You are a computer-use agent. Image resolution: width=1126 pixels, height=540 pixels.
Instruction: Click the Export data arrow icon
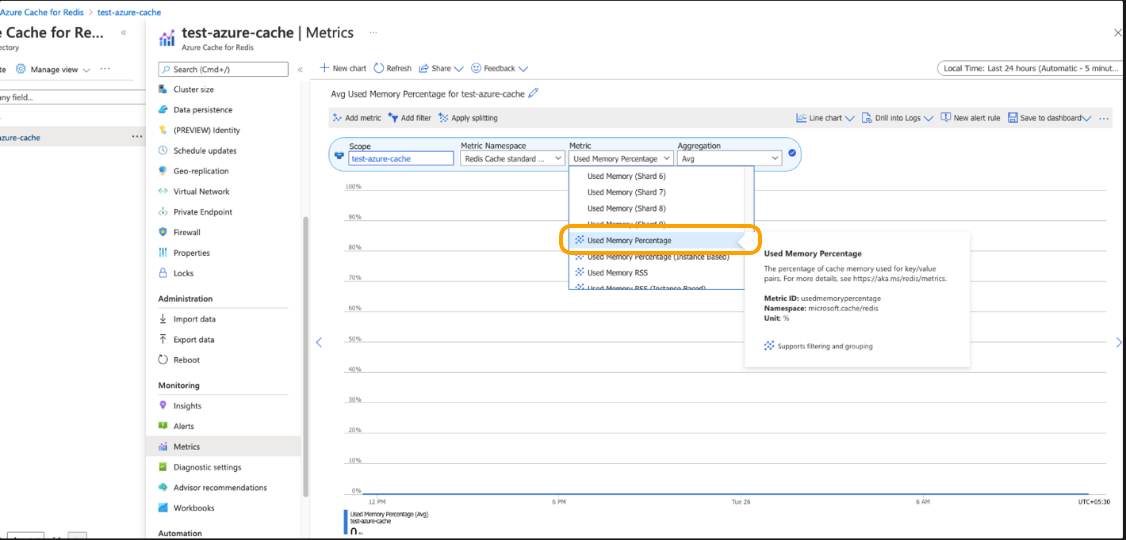point(162,340)
